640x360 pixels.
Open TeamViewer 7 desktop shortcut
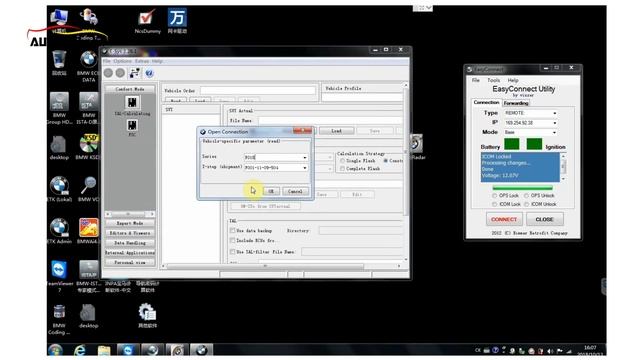[x=59, y=276]
